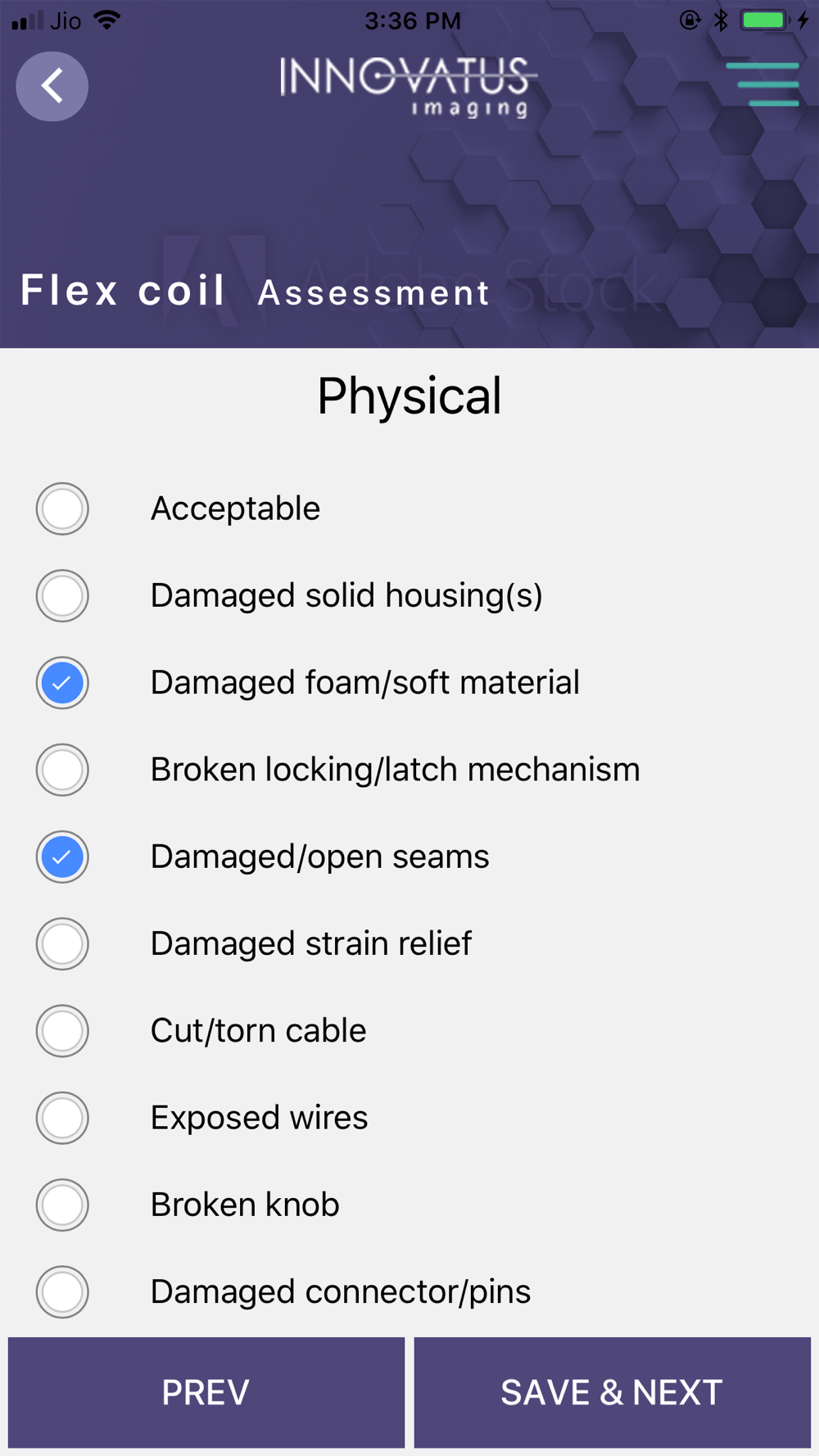Tap the Wi-Fi signal icon

(107, 20)
